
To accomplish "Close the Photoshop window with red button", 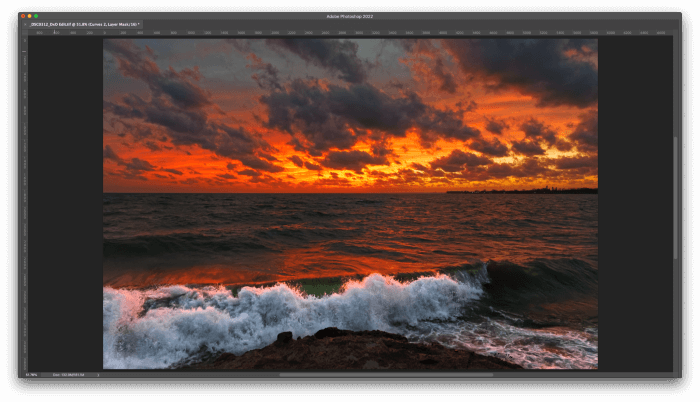I will [x=23, y=16].
